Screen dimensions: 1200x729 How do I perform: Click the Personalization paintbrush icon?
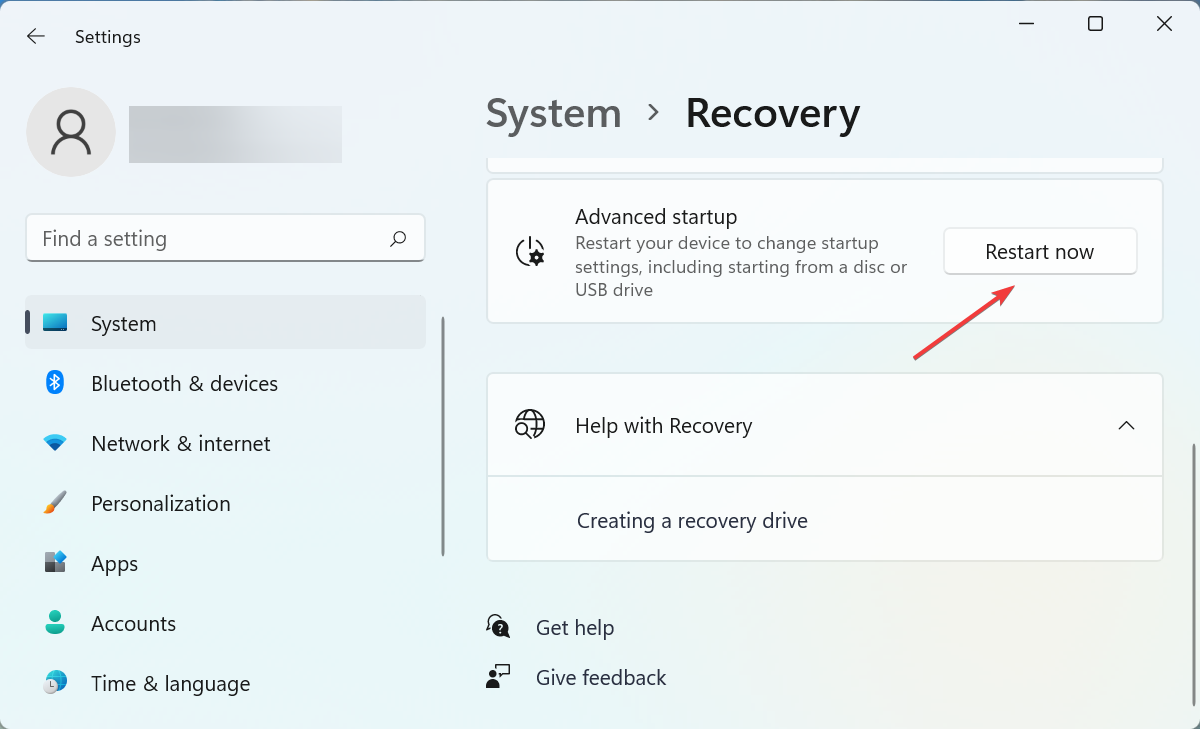[x=55, y=503]
